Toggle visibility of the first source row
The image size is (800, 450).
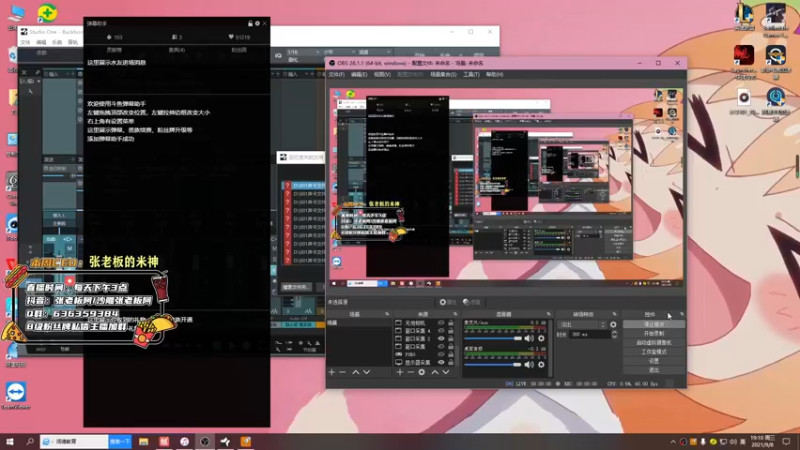441,323
